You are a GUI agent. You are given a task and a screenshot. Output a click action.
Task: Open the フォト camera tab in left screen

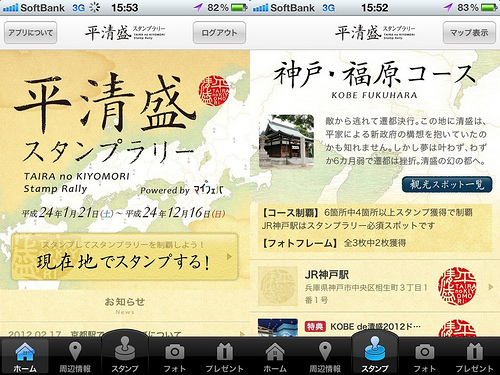pos(175,356)
